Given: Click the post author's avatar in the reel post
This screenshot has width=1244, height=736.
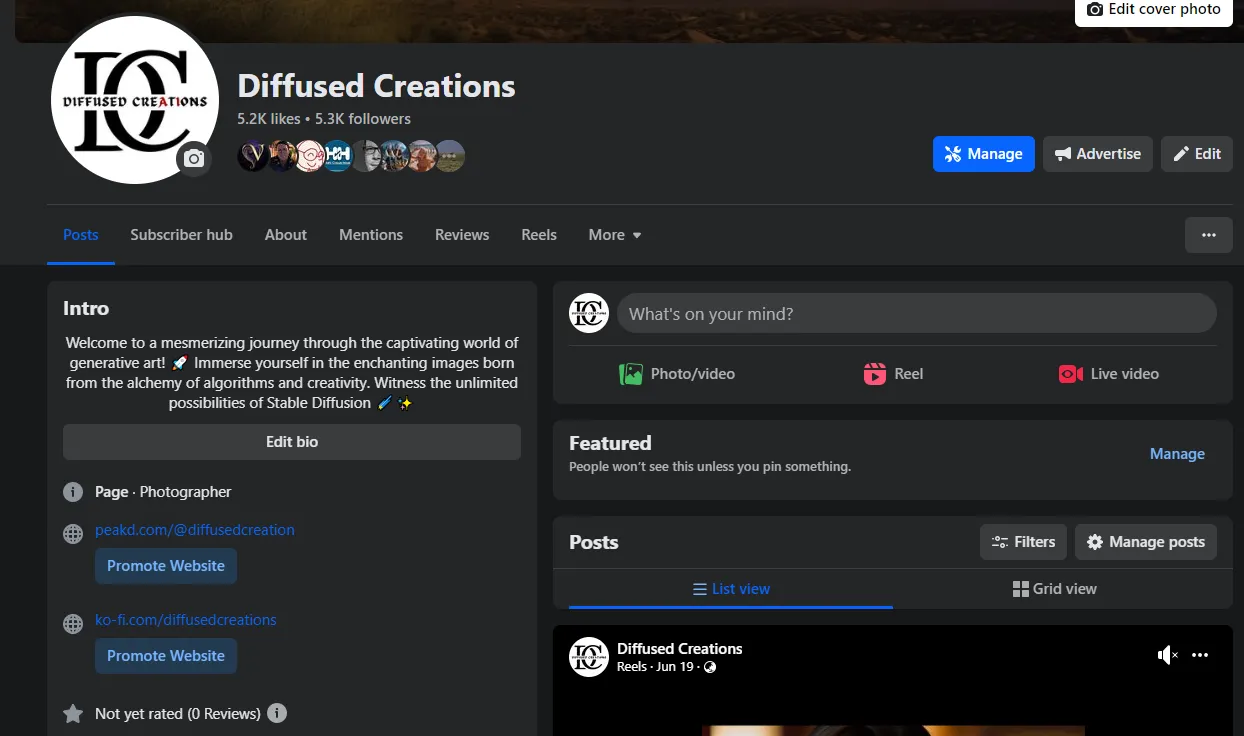Looking at the screenshot, I should click(x=589, y=657).
